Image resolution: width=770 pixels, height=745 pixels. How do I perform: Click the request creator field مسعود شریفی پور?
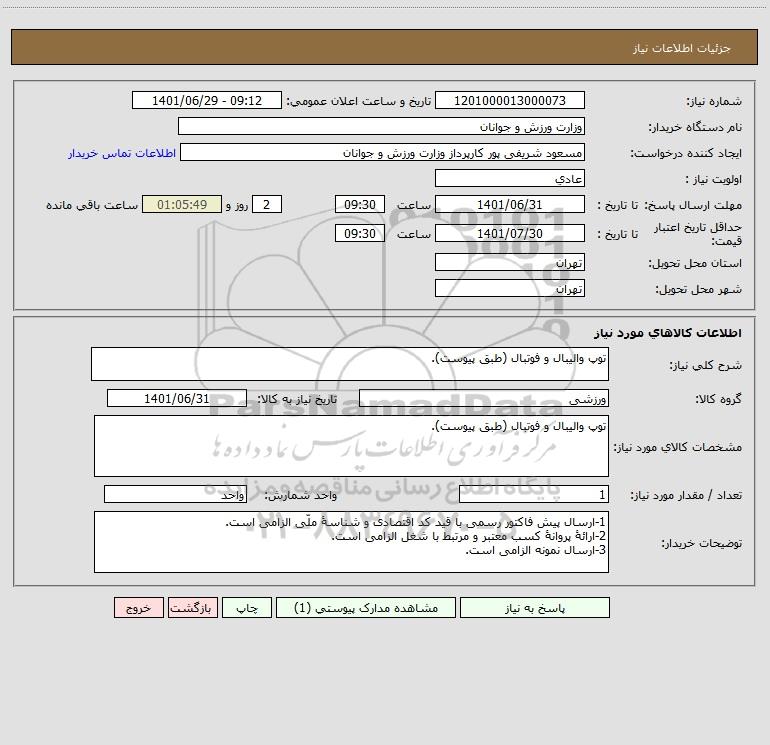click(383, 152)
